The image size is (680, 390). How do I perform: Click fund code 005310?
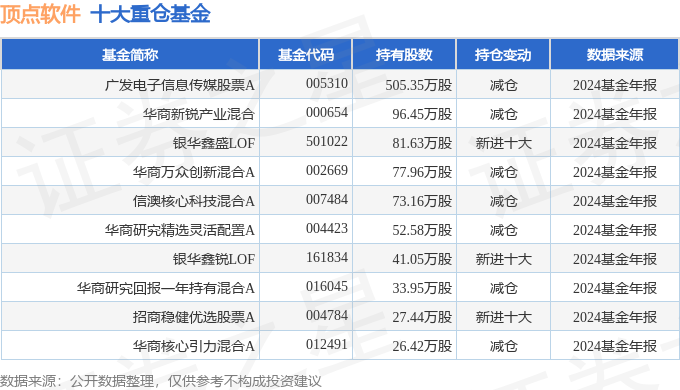pos(327,83)
